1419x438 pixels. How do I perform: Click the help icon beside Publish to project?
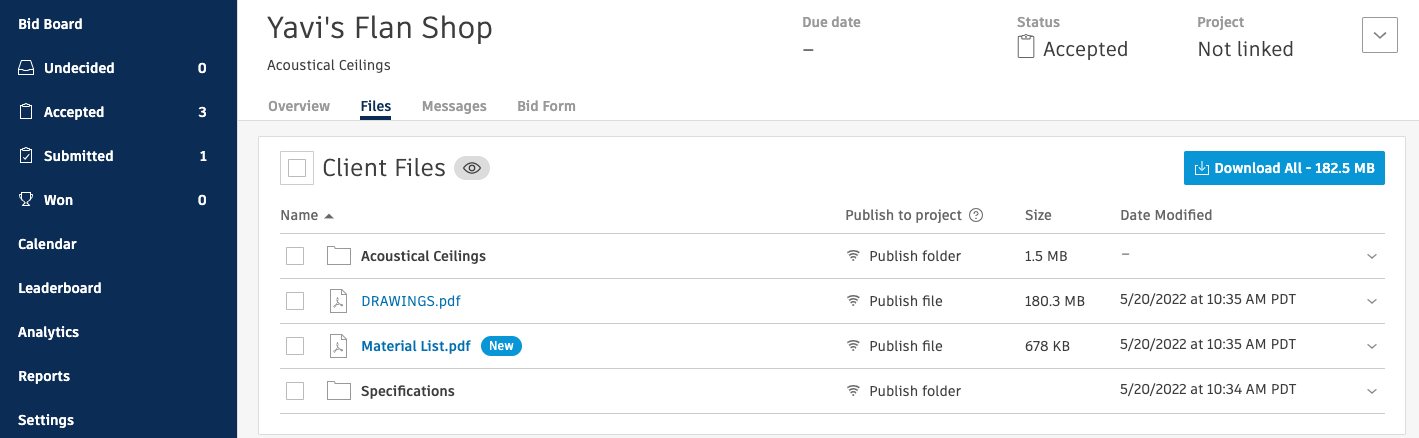pos(977,215)
